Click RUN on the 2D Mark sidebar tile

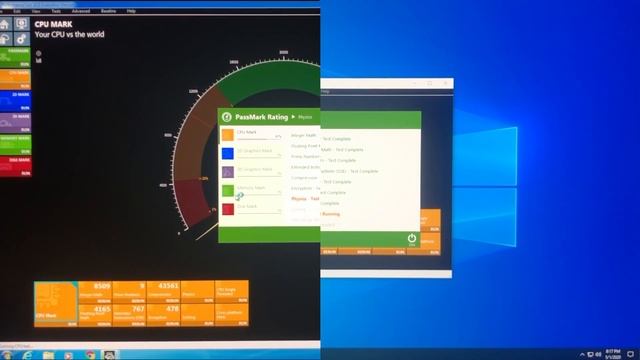click(x=25, y=108)
